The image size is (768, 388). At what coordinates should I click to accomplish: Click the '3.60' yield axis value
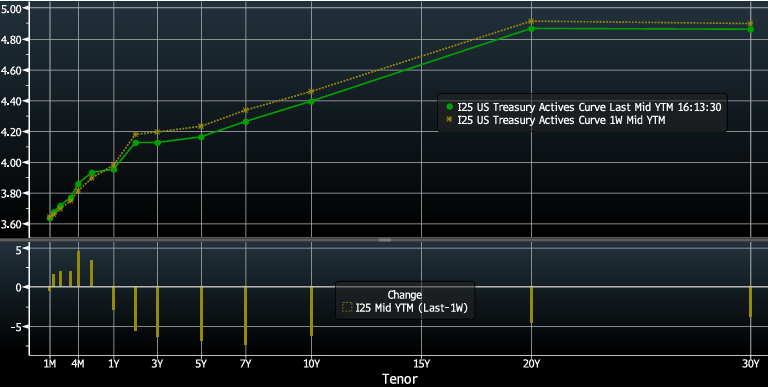click(10, 224)
